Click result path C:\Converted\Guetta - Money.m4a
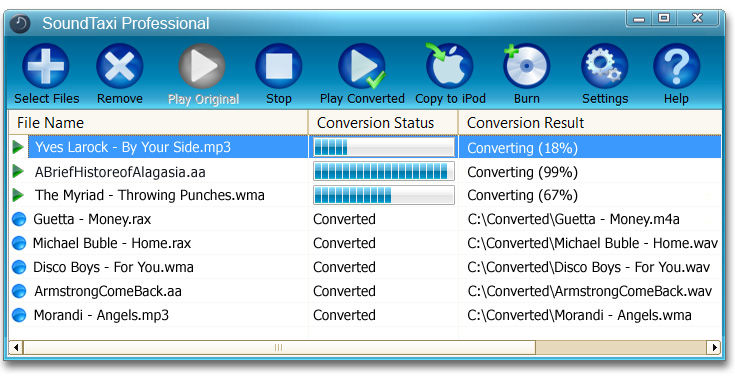Screen dimensions: 735x391 573,219
